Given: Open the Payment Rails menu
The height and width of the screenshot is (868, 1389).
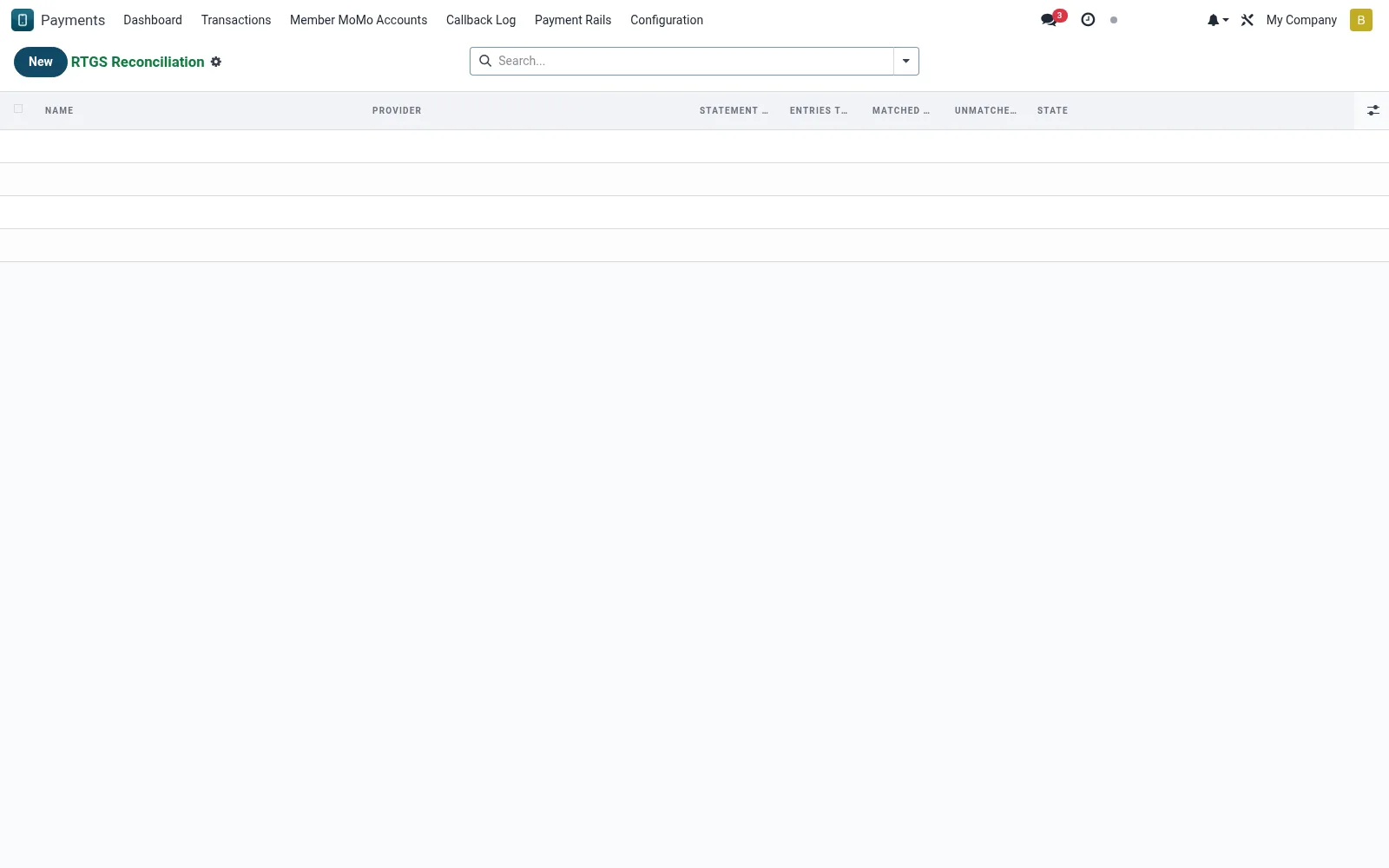Looking at the screenshot, I should click(x=573, y=20).
